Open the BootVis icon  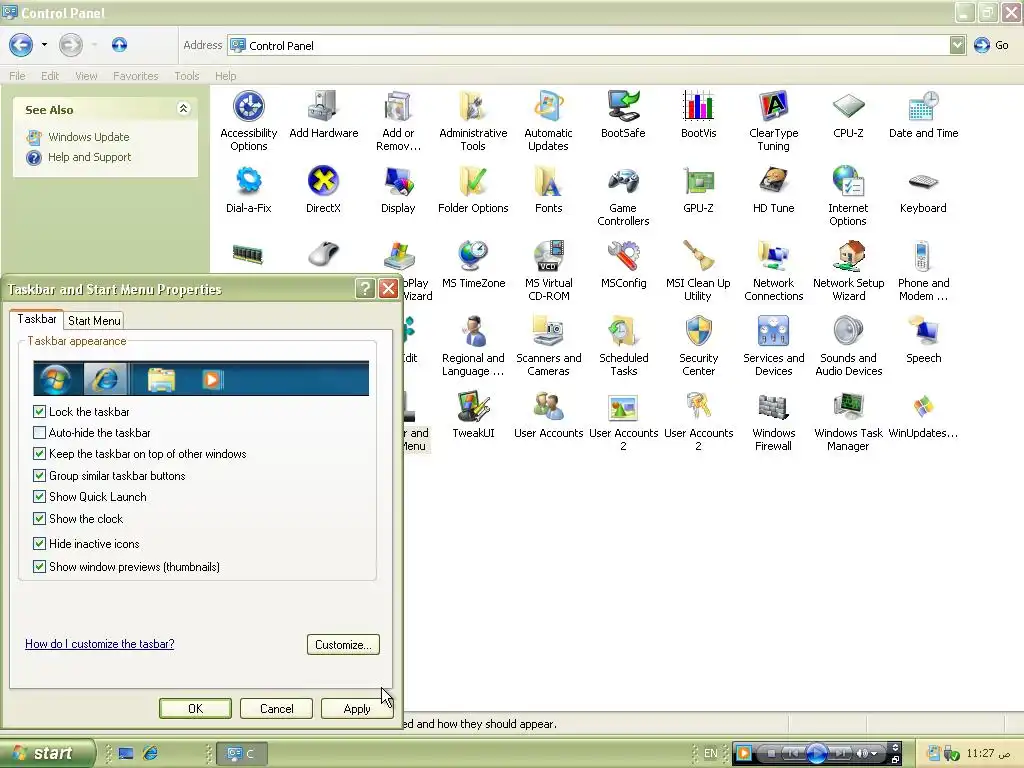pyautogui.click(x=698, y=115)
